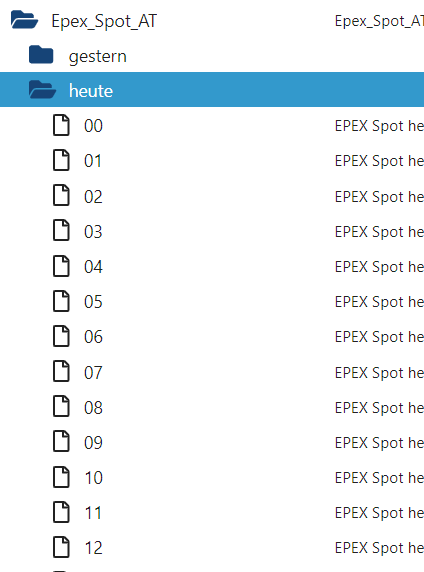Click the file icon for state 00

[61, 125]
